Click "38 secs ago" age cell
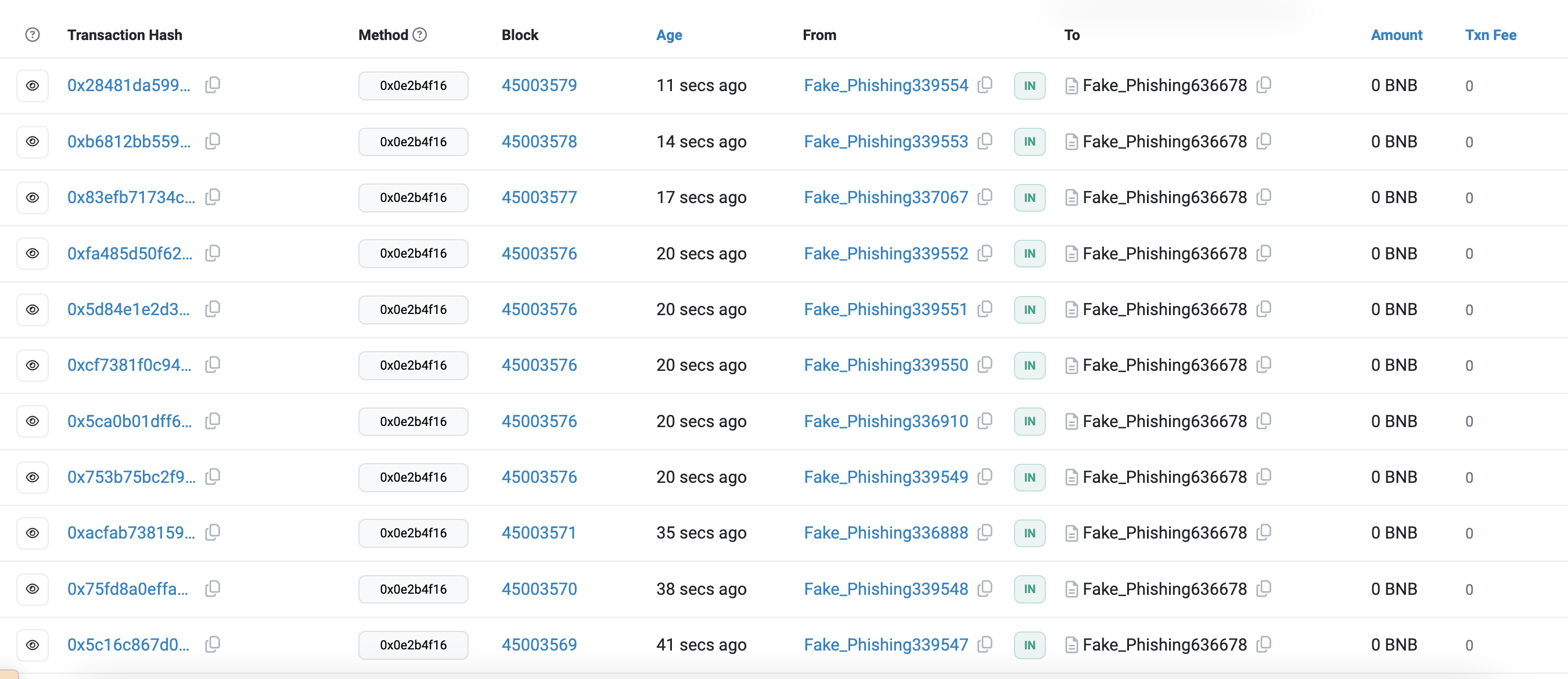This screenshot has width=1568, height=679. point(701,589)
